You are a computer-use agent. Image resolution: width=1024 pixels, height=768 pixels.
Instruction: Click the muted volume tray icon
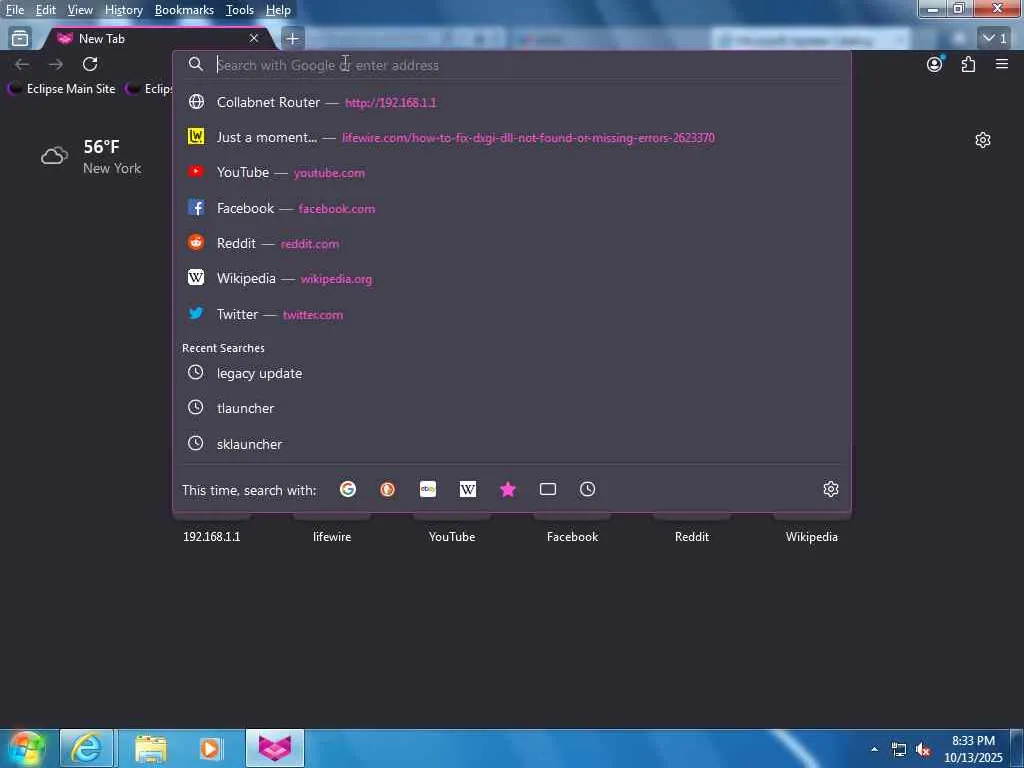point(923,750)
